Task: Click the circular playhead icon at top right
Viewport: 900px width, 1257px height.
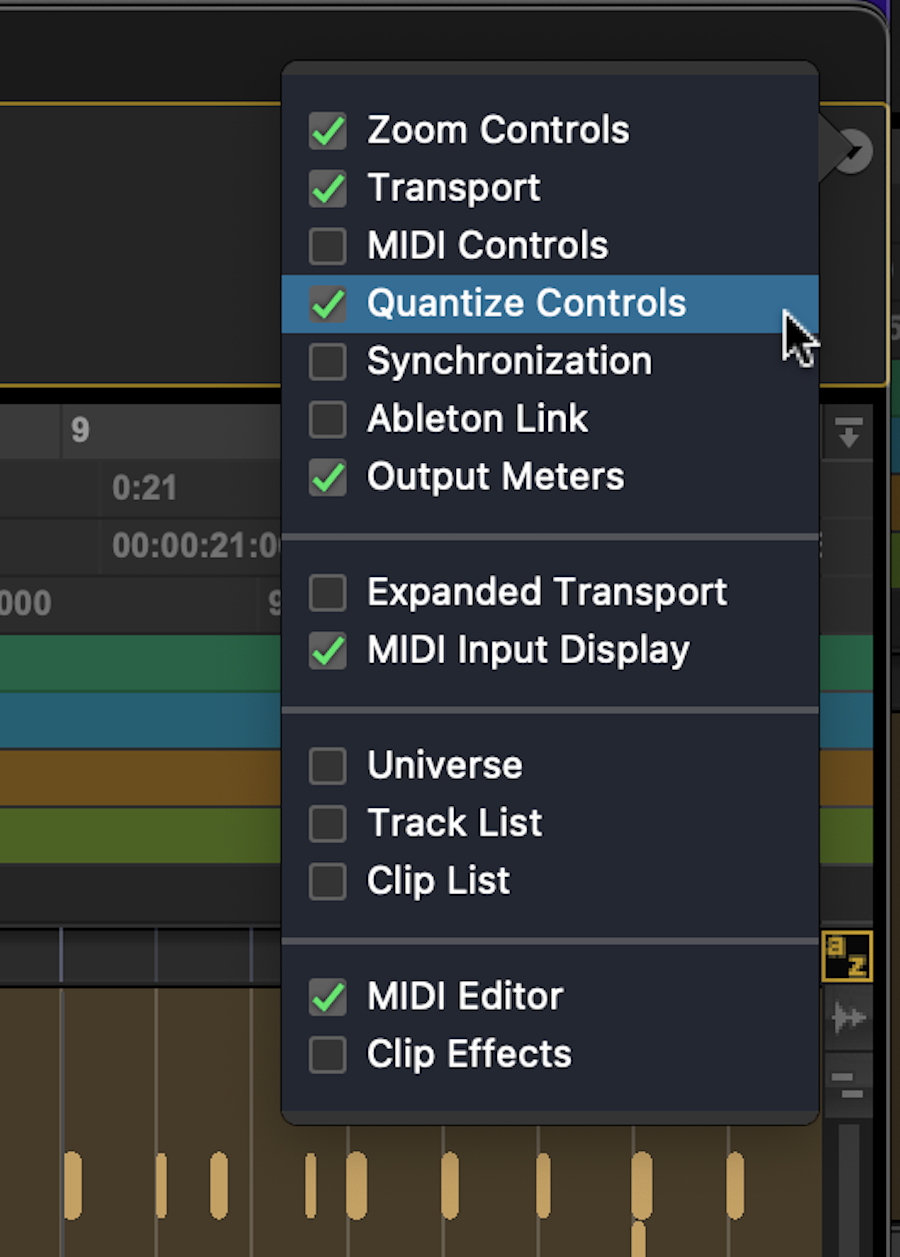Action: (855, 150)
